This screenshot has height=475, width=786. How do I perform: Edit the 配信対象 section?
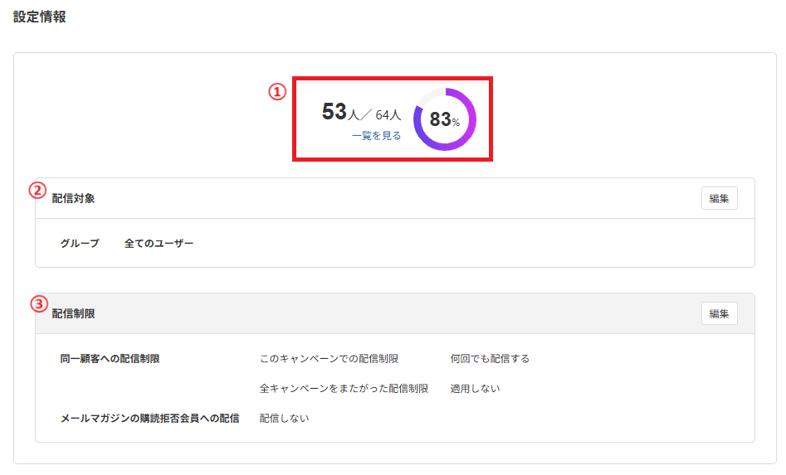(719, 198)
